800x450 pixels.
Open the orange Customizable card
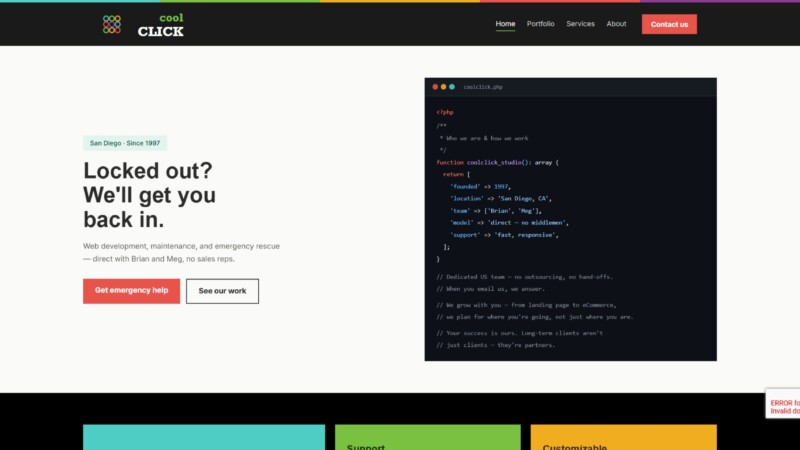click(x=623, y=437)
